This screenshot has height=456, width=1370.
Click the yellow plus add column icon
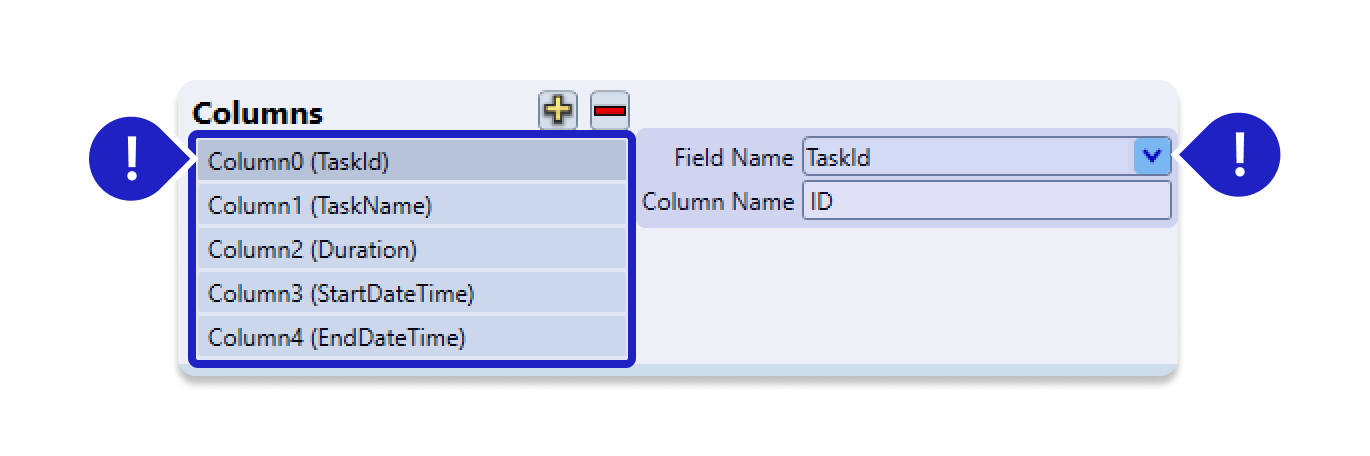pos(558,109)
